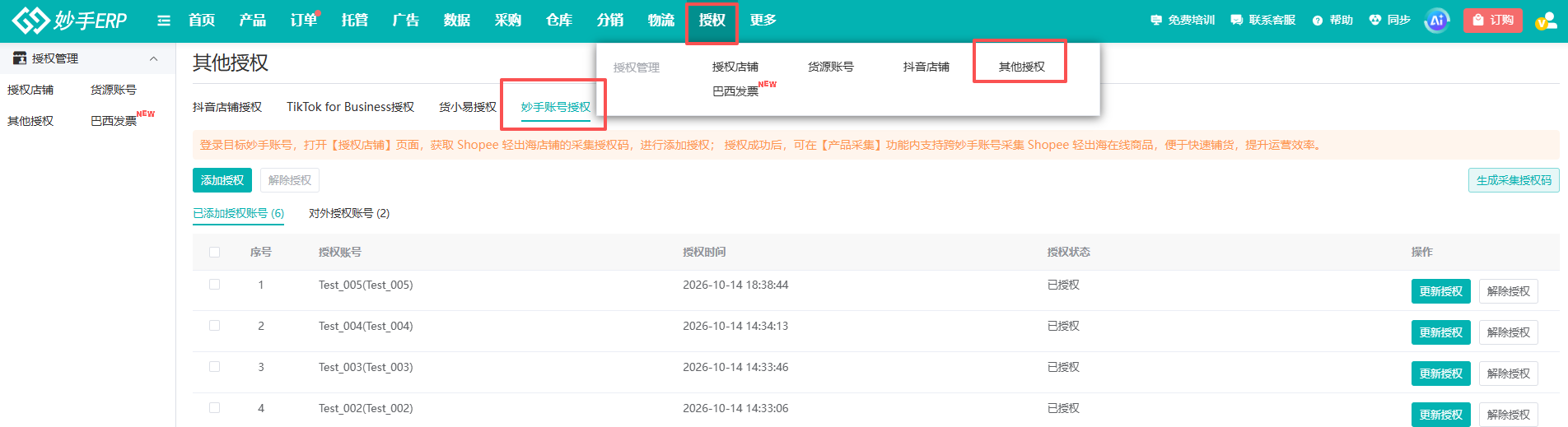
Task: Open the user avatar with VIP badge
Action: (x=1545, y=21)
